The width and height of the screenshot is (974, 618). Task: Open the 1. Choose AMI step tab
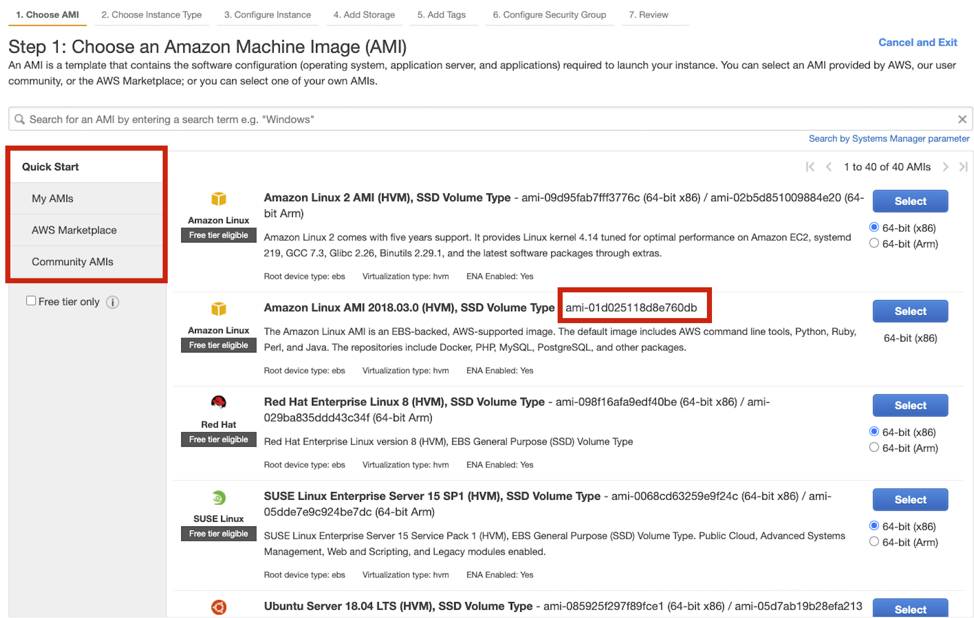(47, 14)
